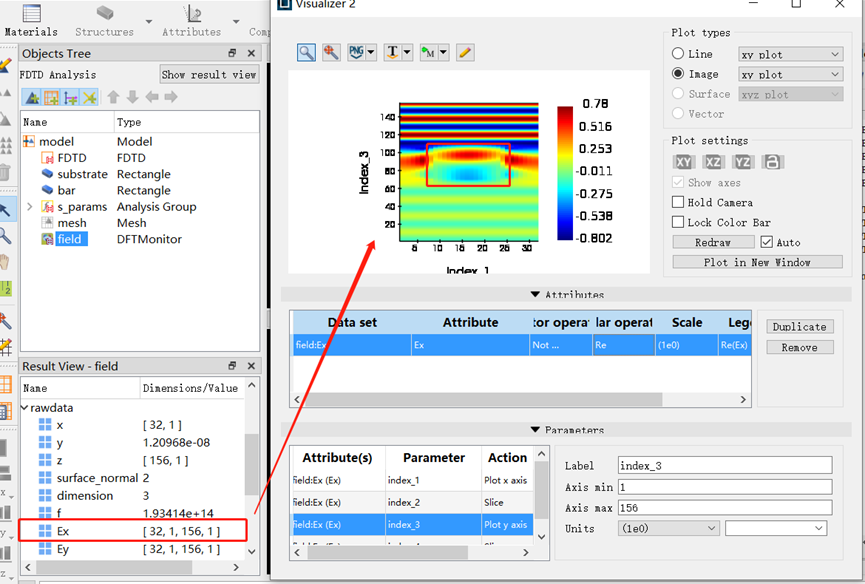The image size is (865, 584).
Task: Check the Lock Color Bar checkbox
Action: [678, 222]
